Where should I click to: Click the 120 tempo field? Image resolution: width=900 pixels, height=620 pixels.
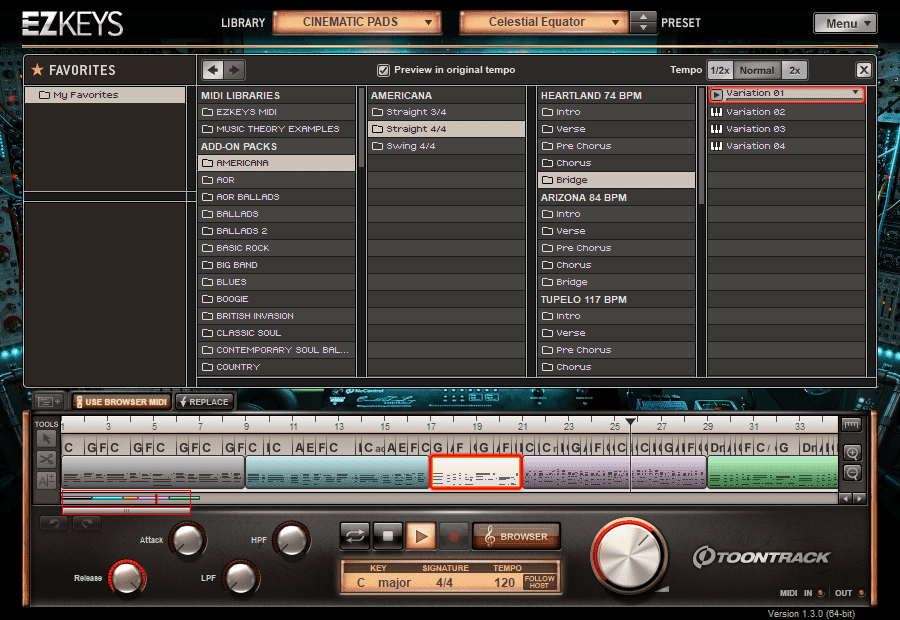tap(505, 583)
